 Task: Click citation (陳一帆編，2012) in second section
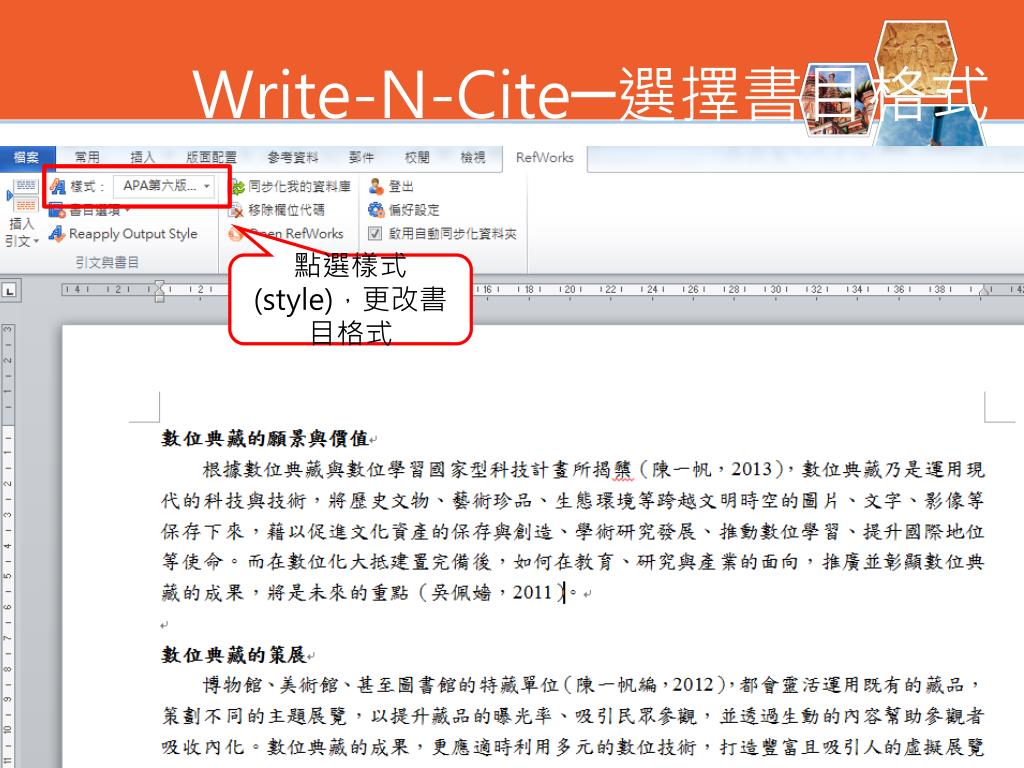[645, 684]
